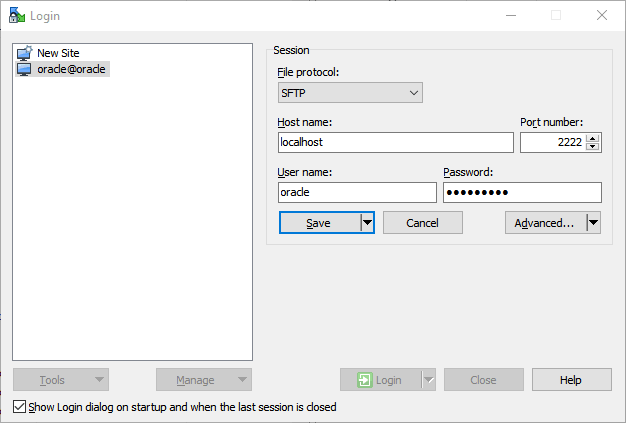
Task: Click the green Login arrow icon
Action: (x=365, y=380)
